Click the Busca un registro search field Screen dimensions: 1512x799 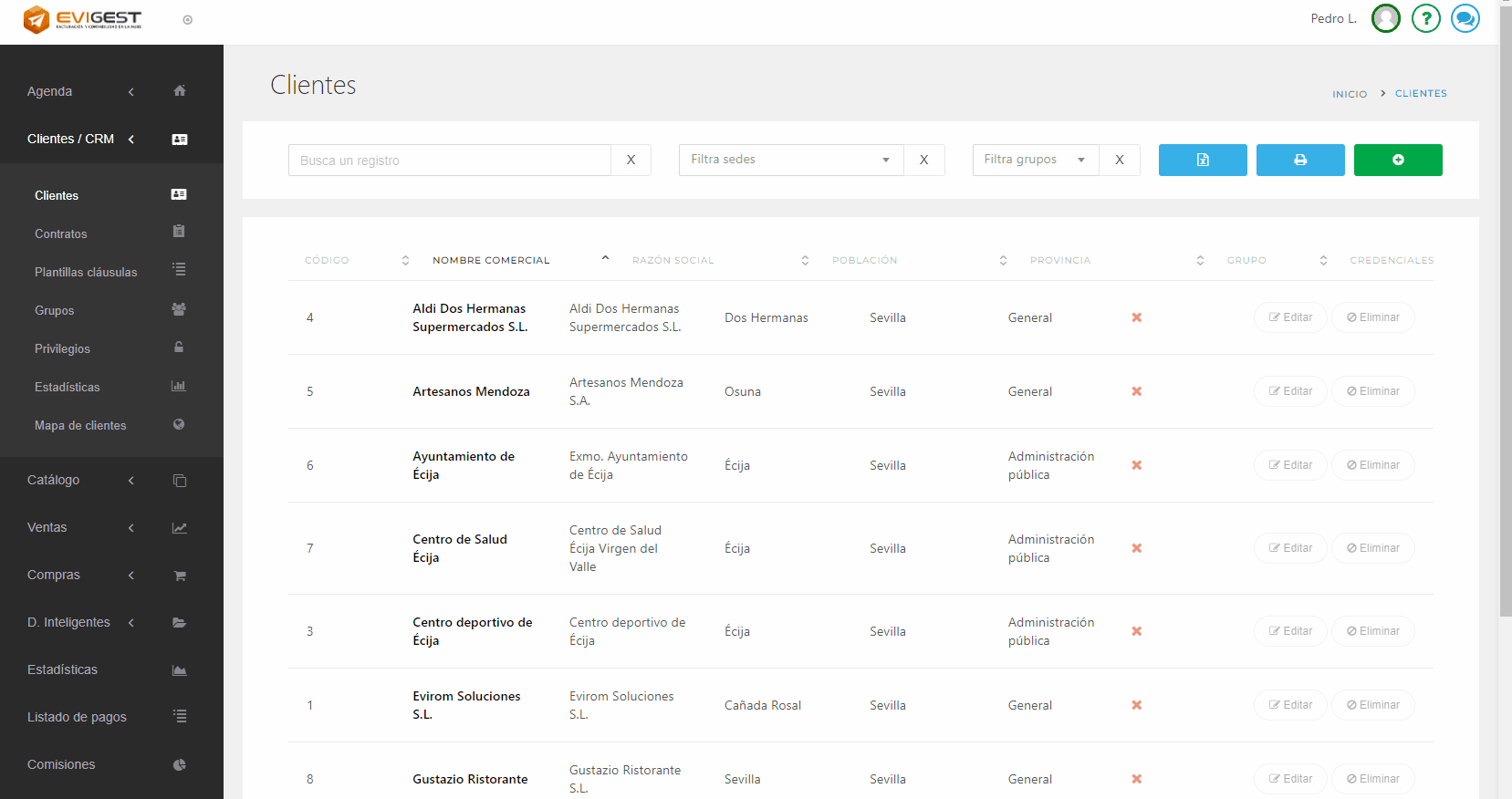point(449,161)
